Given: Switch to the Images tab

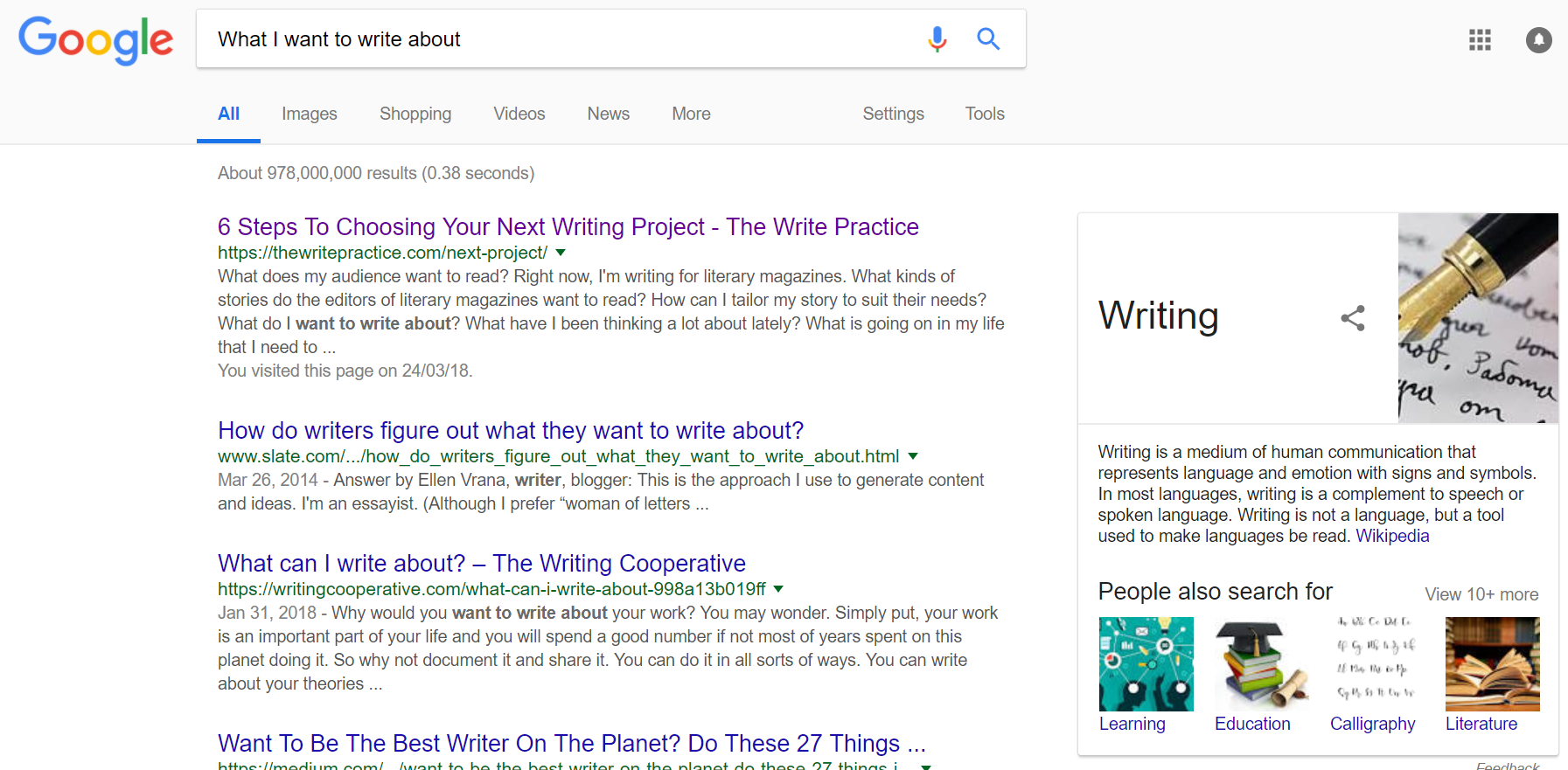Looking at the screenshot, I should point(310,114).
